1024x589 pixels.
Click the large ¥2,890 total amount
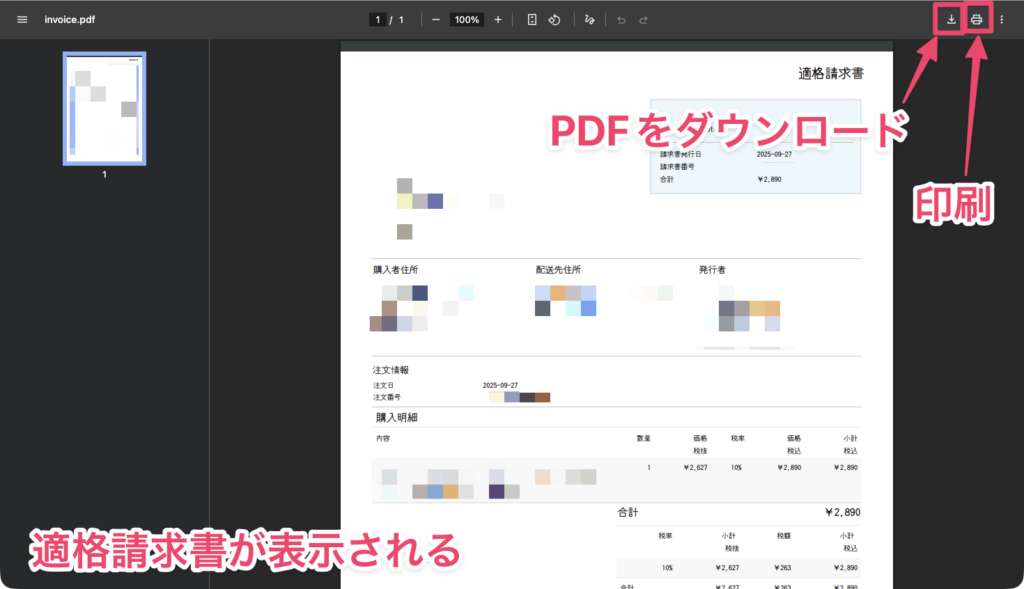(x=842, y=513)
